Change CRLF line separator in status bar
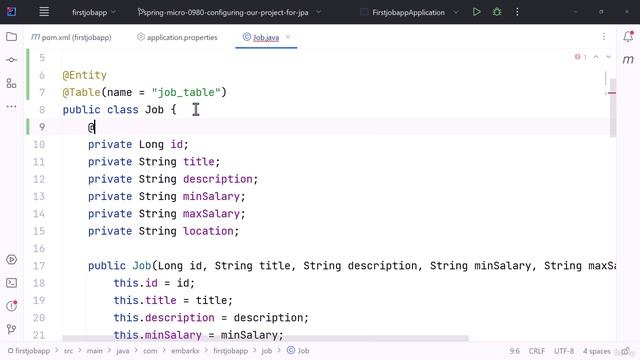Image resolution: width=640 pixels, height=360 pixels. click(x=536, y=351)
